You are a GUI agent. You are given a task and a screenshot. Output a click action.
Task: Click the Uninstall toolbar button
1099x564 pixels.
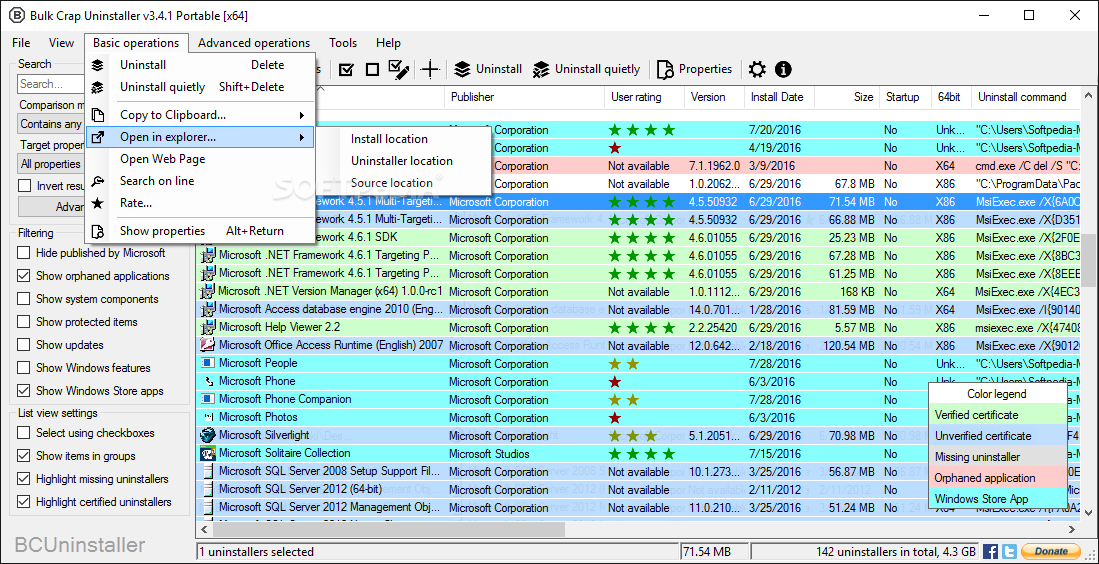pyautogui.click(x=489, y=69)
